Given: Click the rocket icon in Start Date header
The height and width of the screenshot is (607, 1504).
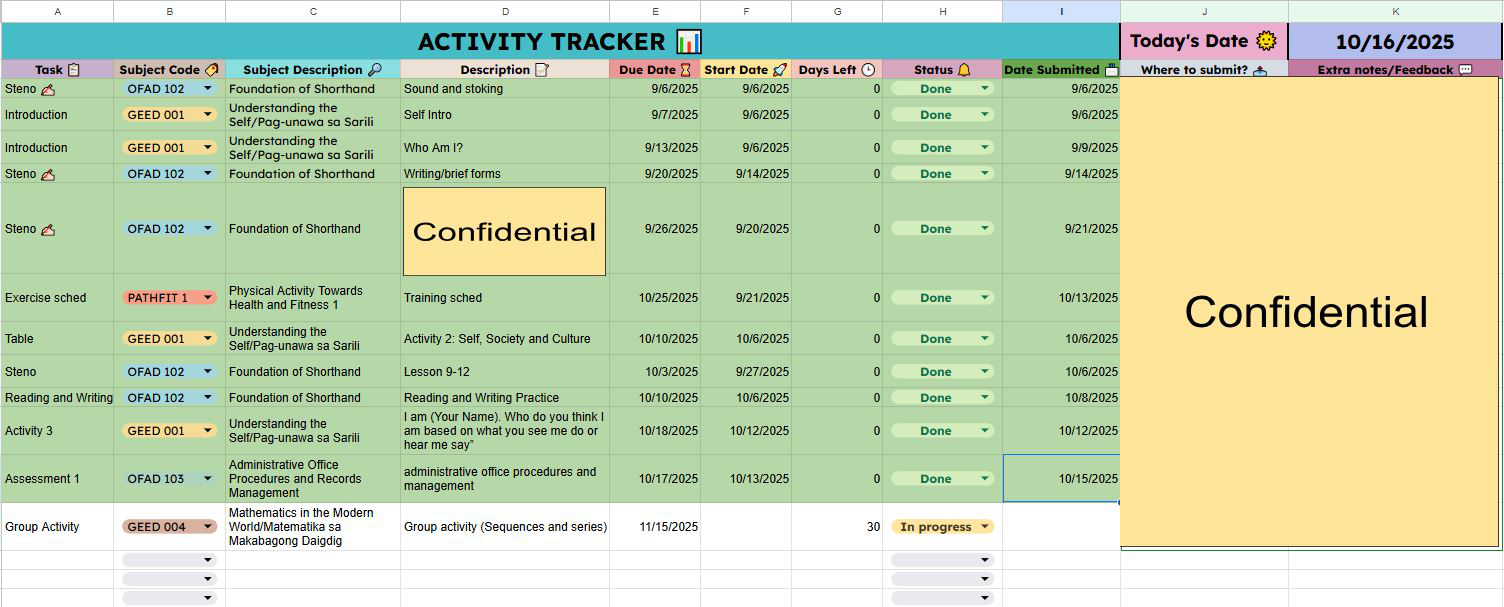Looking at the screenshot, I should click(x=780, y=70).
